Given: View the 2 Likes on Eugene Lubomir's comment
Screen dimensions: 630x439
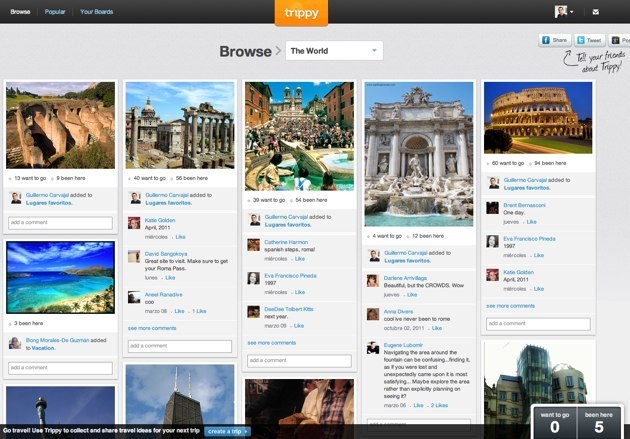Looking at the screenshot, I should [439, 405].
